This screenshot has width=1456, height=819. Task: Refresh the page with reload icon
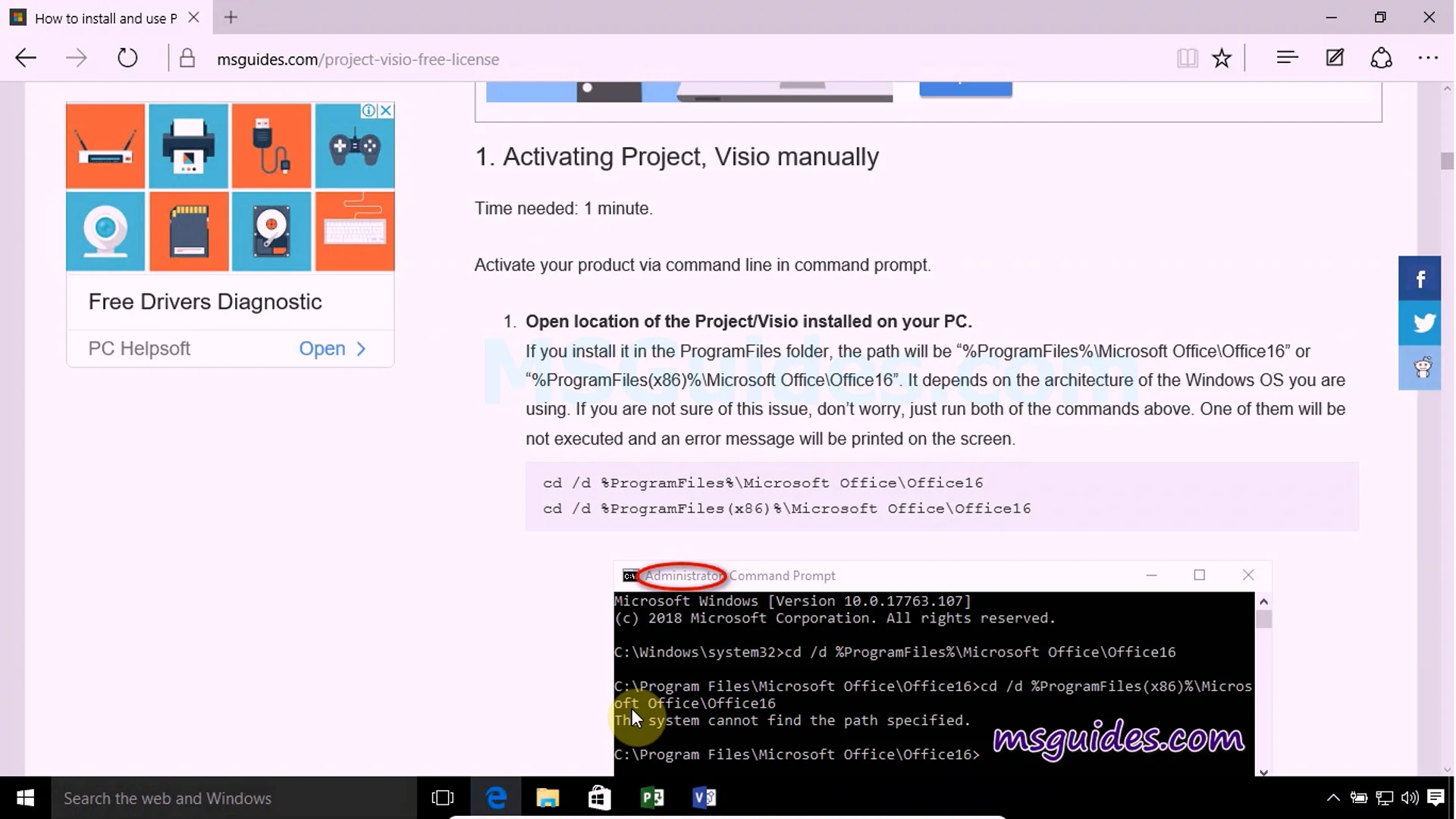pos(127,58)
